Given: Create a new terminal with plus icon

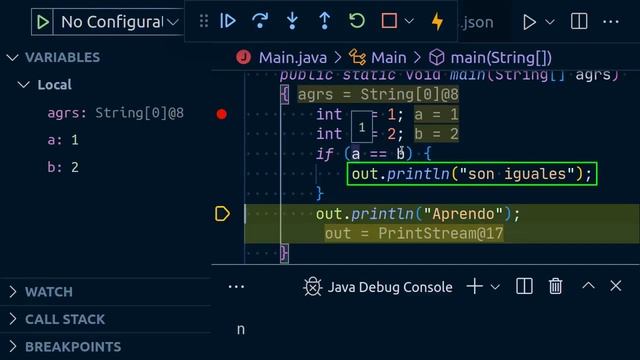Looking at the screenshot, I should tap(474, 286).
